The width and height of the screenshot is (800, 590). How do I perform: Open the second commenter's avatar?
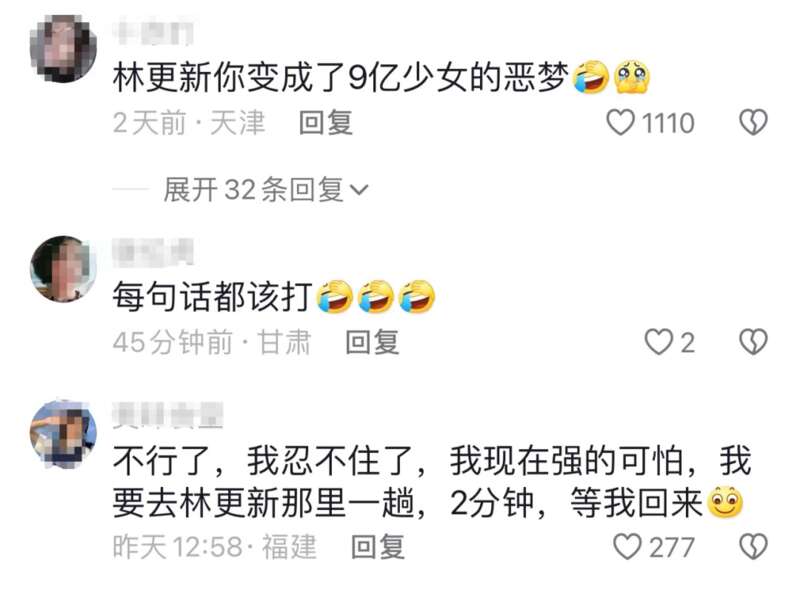(x=63, y=269)
